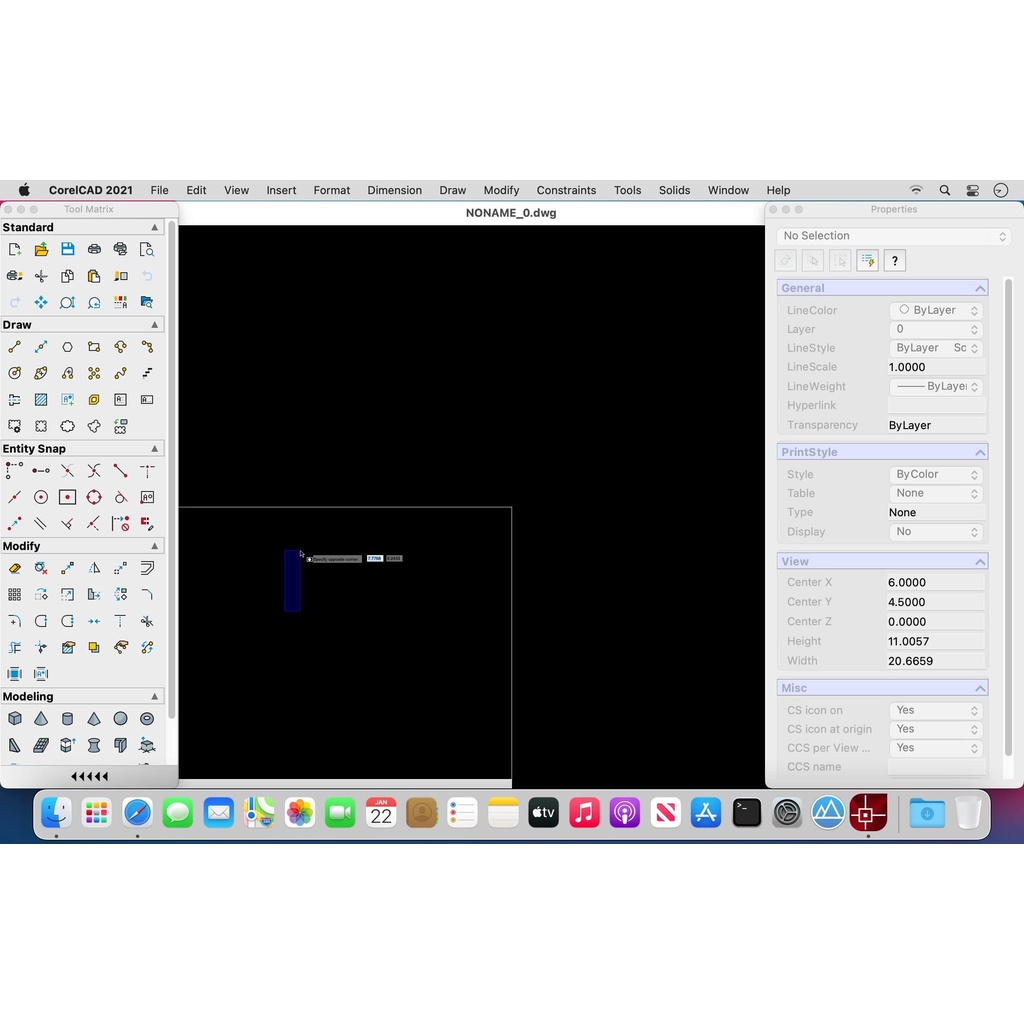Click the Save icon in Standard toolbar
The image size is (1024, 1024).
(x=67, y=249)
